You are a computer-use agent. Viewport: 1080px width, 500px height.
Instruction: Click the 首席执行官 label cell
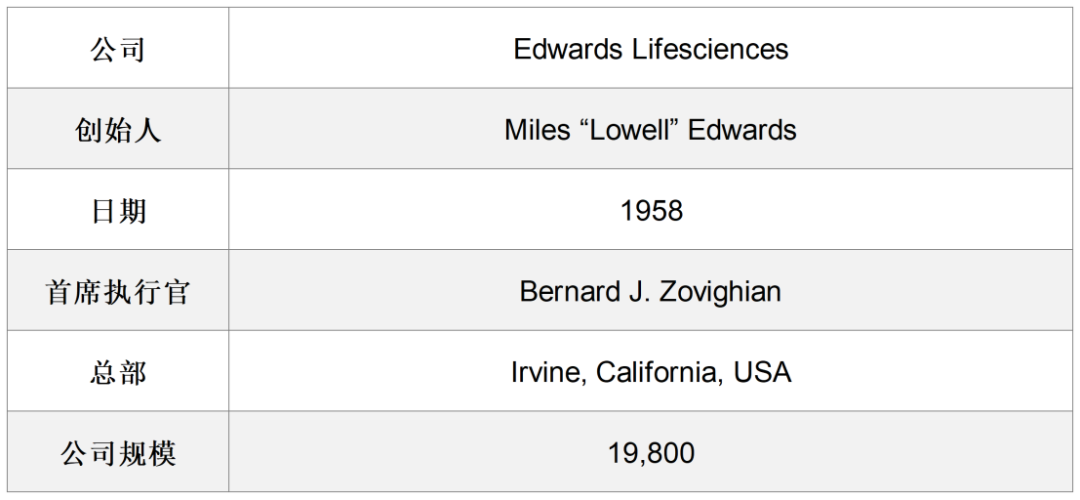coord(118,290)
